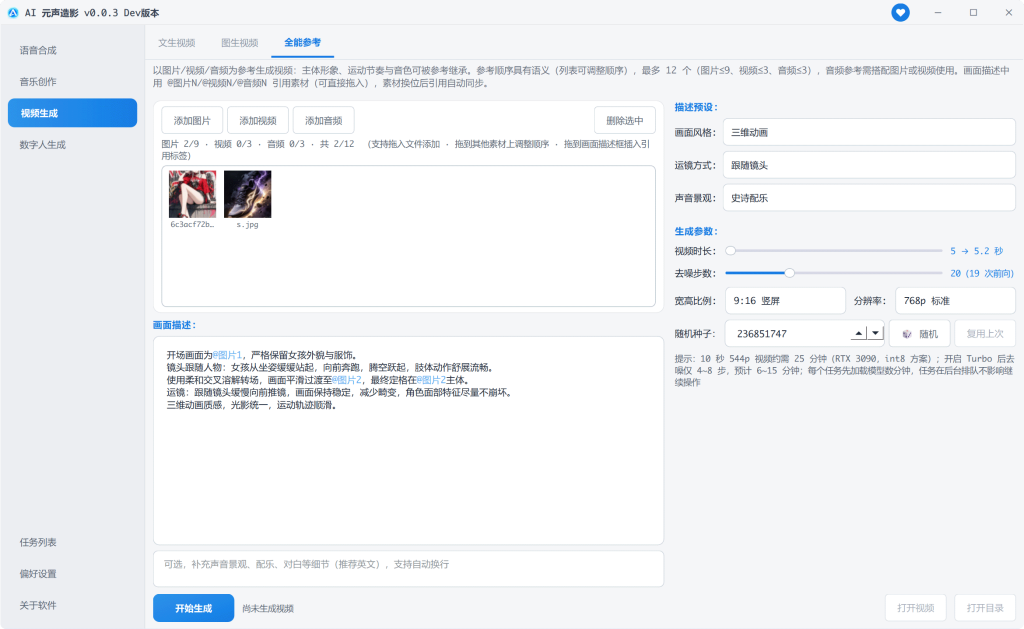The image size is (1024, 629).
Task: Click 视频时长 slider track
Action: click(x=834, y=251)
